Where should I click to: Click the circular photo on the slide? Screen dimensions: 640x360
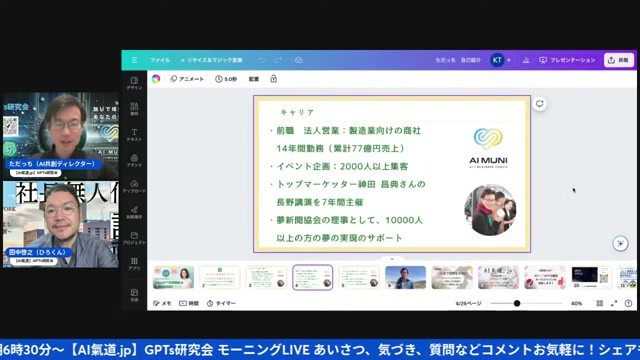[490, 210]
